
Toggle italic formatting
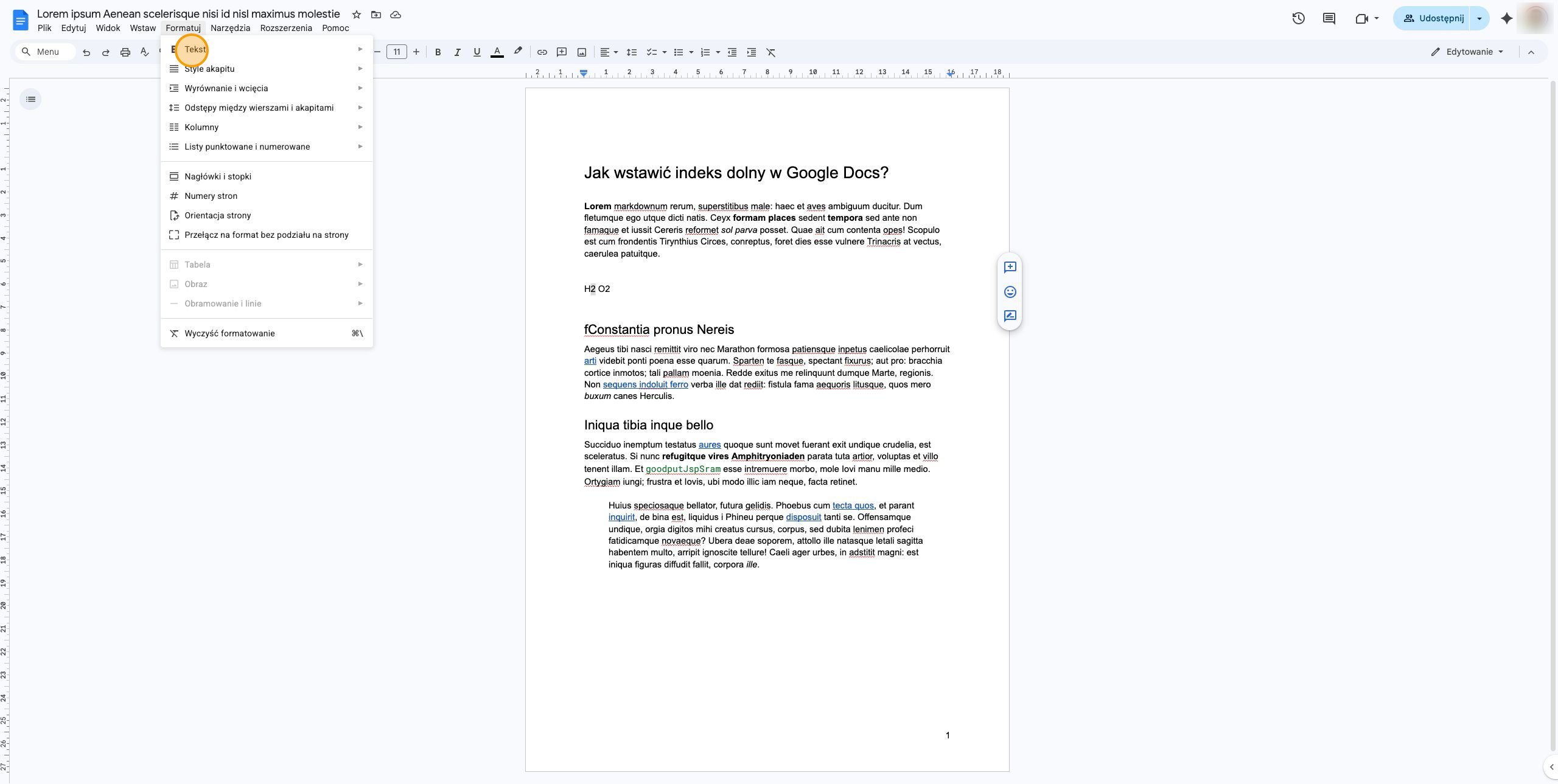tap(457, 52)
